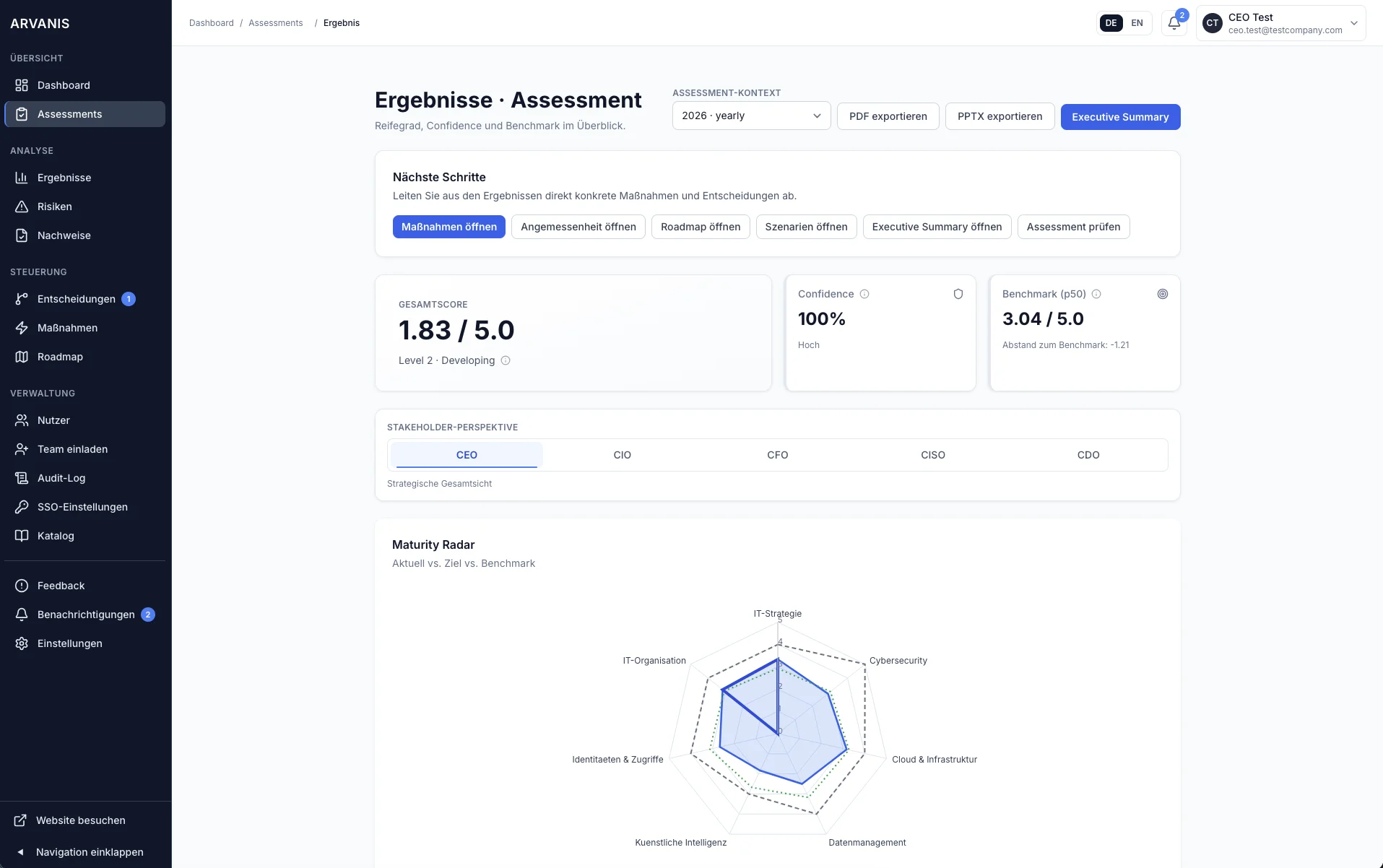Viewport: 1383px width, 868px height.
Task: Go to Assessments breadcrumb link
Action: (275, 23)
